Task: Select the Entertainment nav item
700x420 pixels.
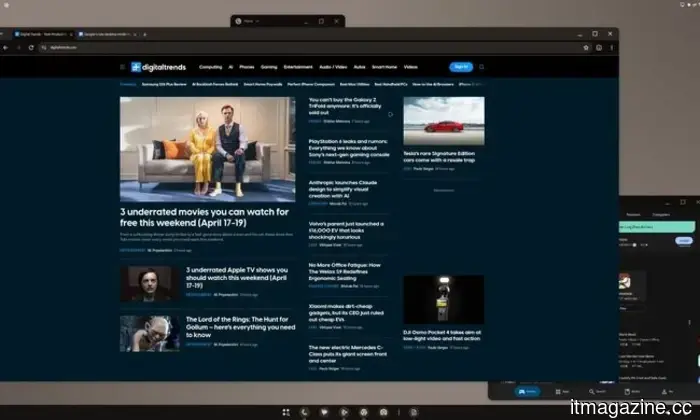Action: pos(298,67)
